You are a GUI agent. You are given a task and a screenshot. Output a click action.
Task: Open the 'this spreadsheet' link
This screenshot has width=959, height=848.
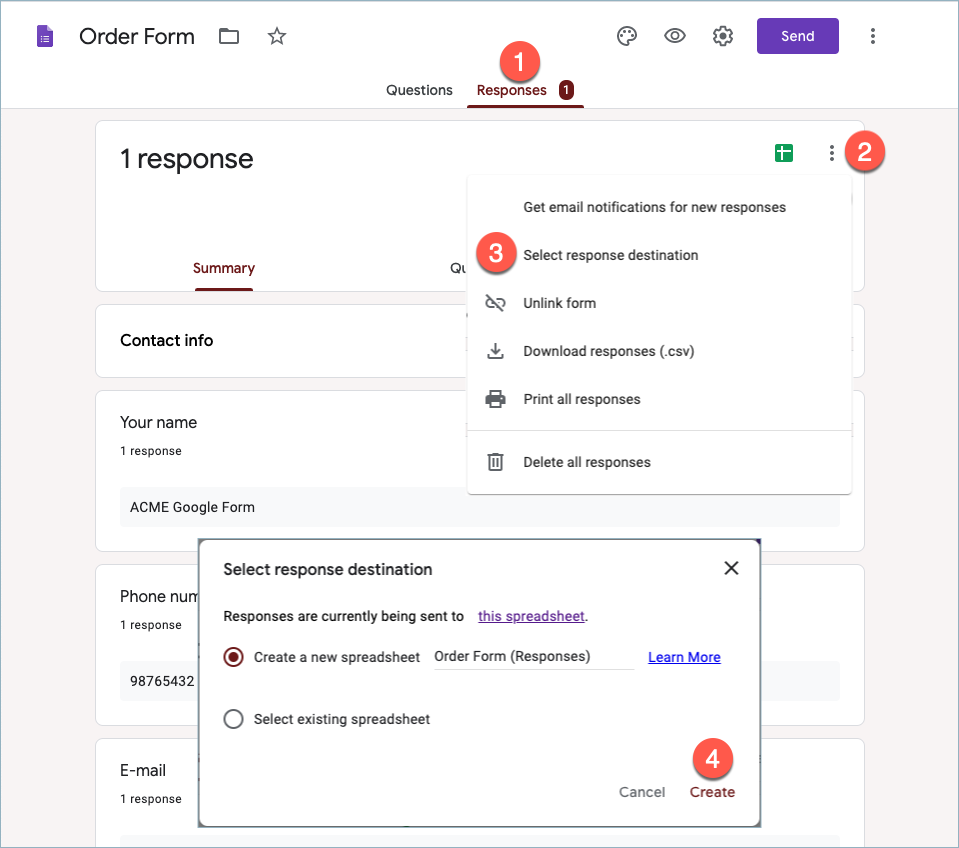[531, 616]
